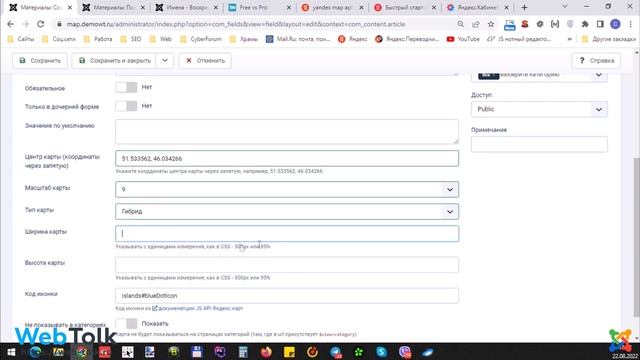
Task: Switch to the Имена - Воскр tab
Action: click(187, 7)
